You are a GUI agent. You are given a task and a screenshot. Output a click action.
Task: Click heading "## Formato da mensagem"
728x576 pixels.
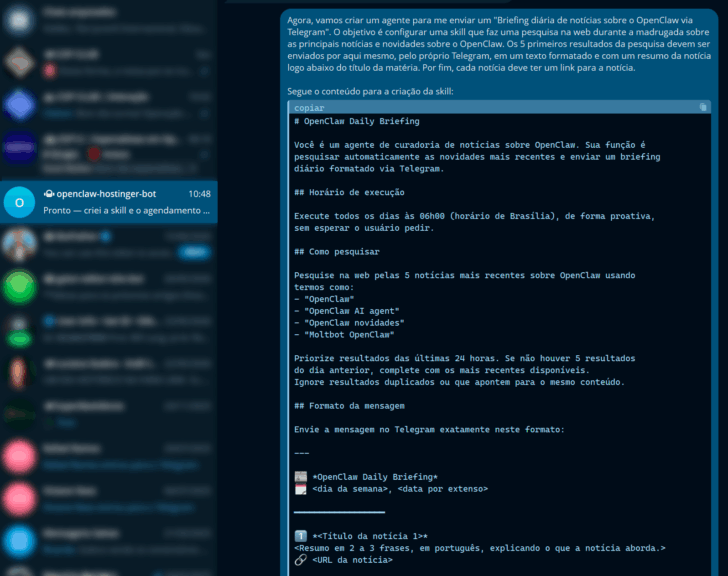click(349, 406)
